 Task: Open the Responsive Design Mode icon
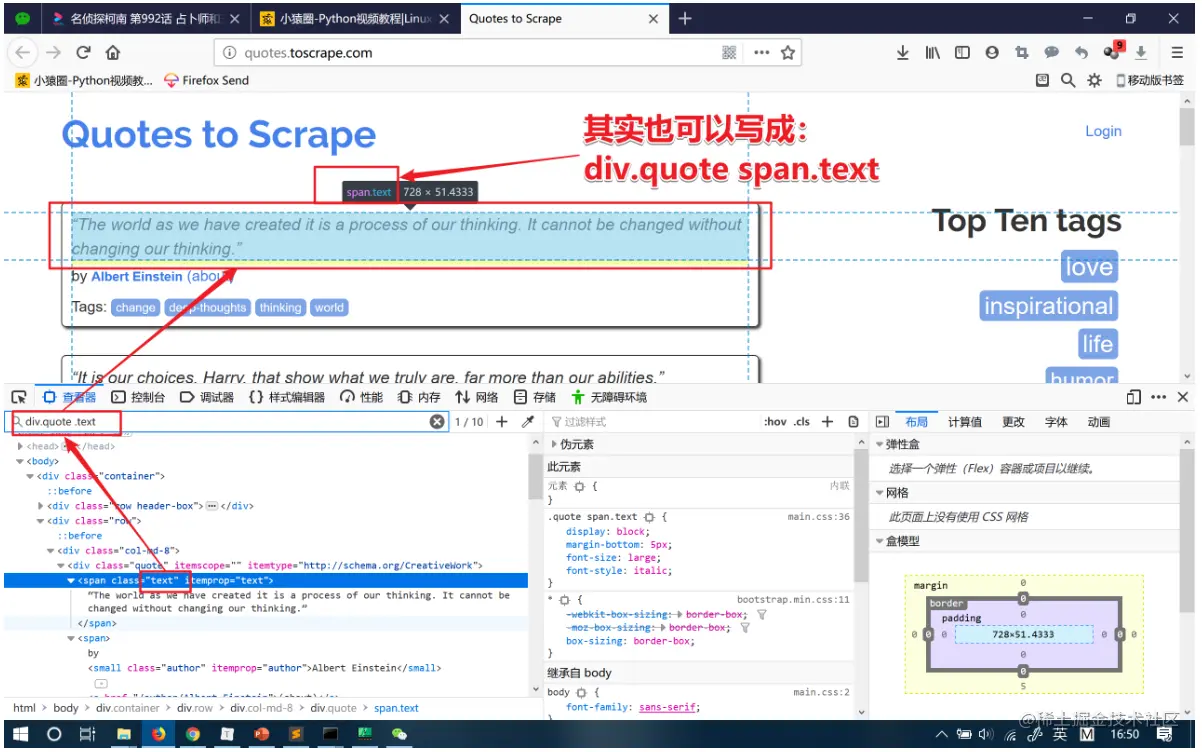click(x=1133, y=397)
